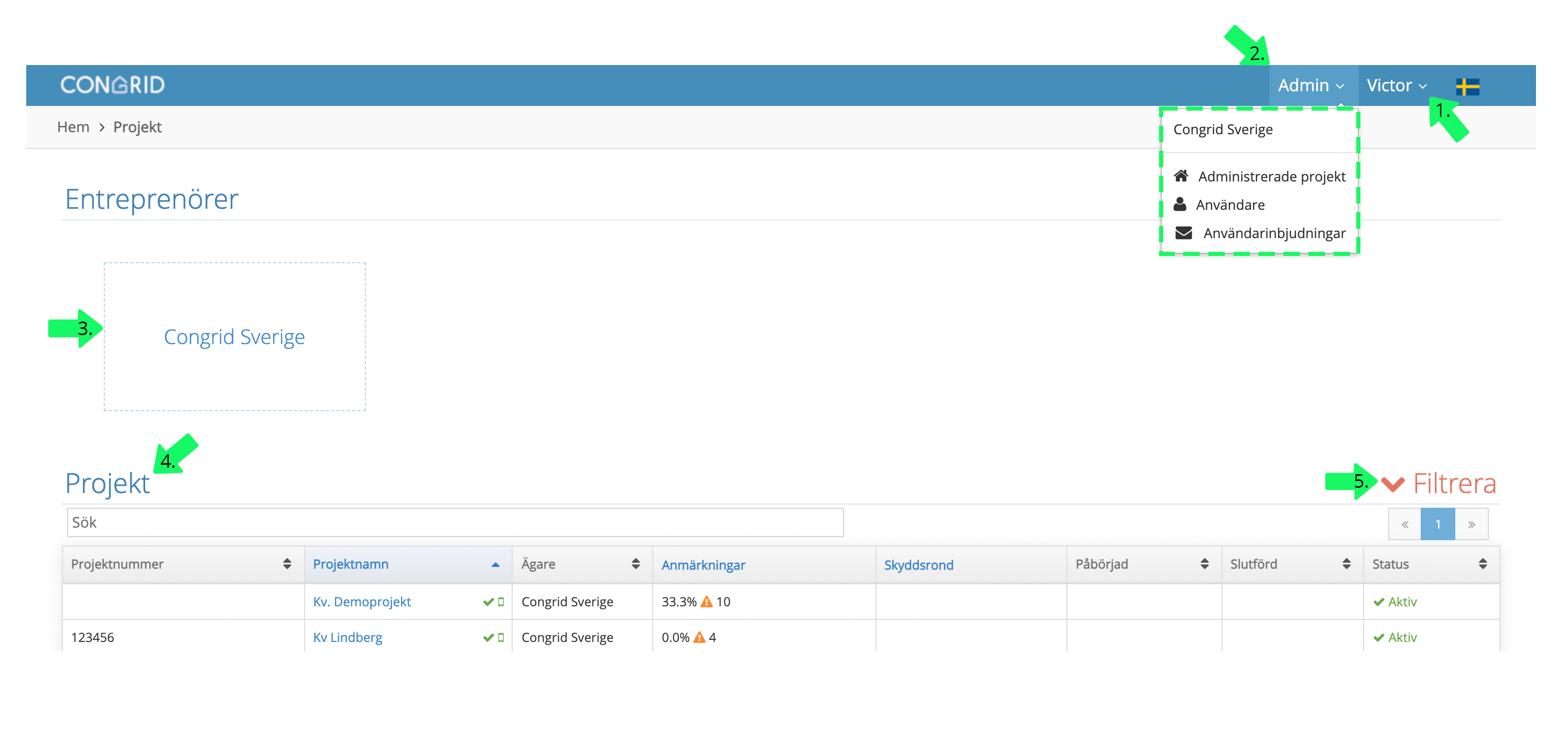The width and height of the screenshot is (1568, 739).
Task: Open the Kv. Demoprojekt project link
Action: [x=362, y=602]
